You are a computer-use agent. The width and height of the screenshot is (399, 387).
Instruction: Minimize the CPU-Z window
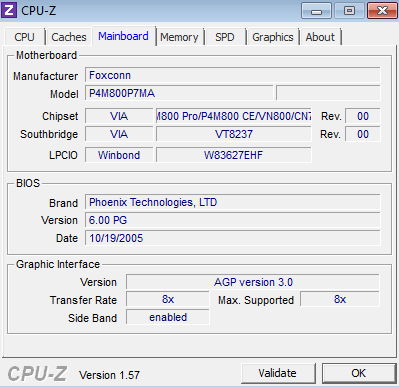click(316, 11)
